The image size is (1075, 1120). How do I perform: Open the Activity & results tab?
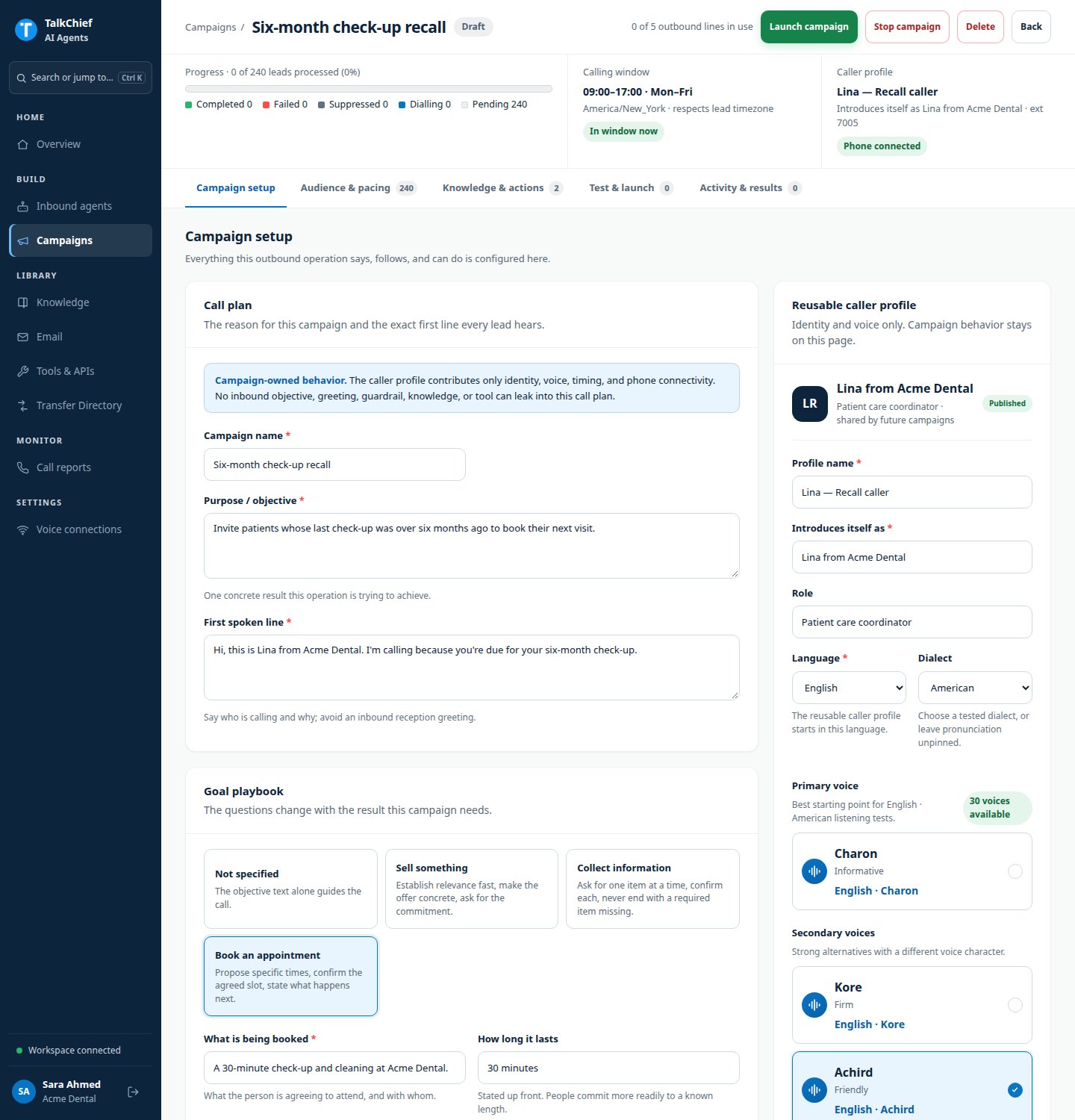click(750, 188)
